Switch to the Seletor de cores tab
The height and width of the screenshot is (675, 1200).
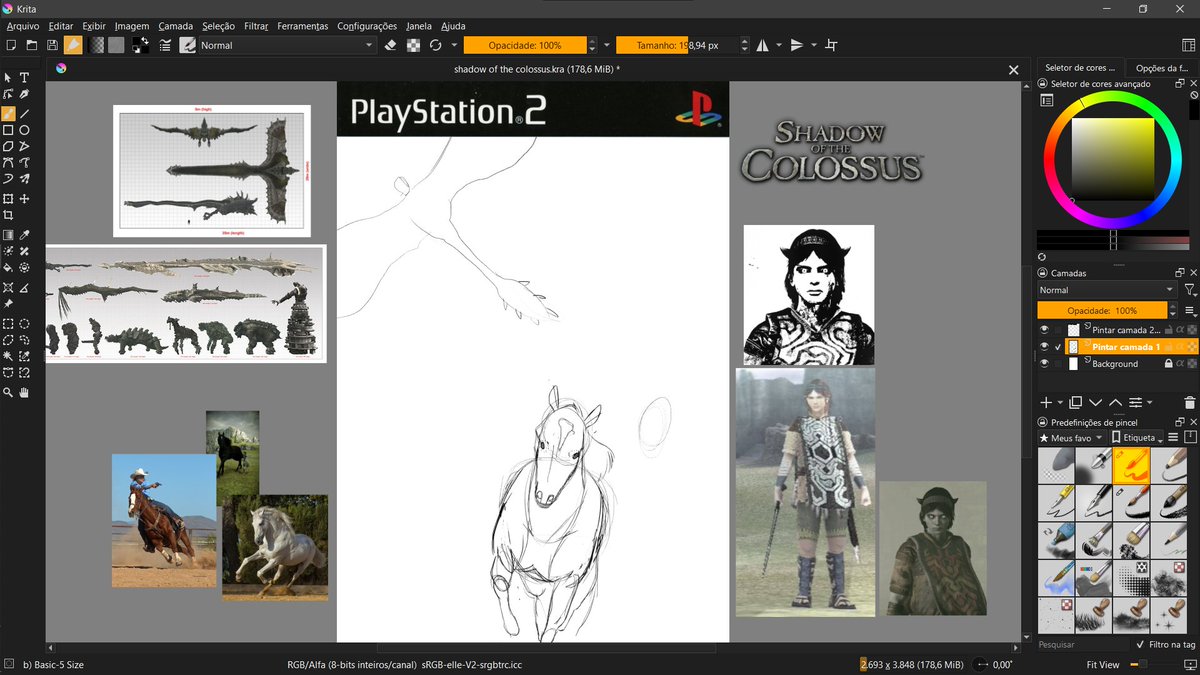click(x=1079, y=68)
